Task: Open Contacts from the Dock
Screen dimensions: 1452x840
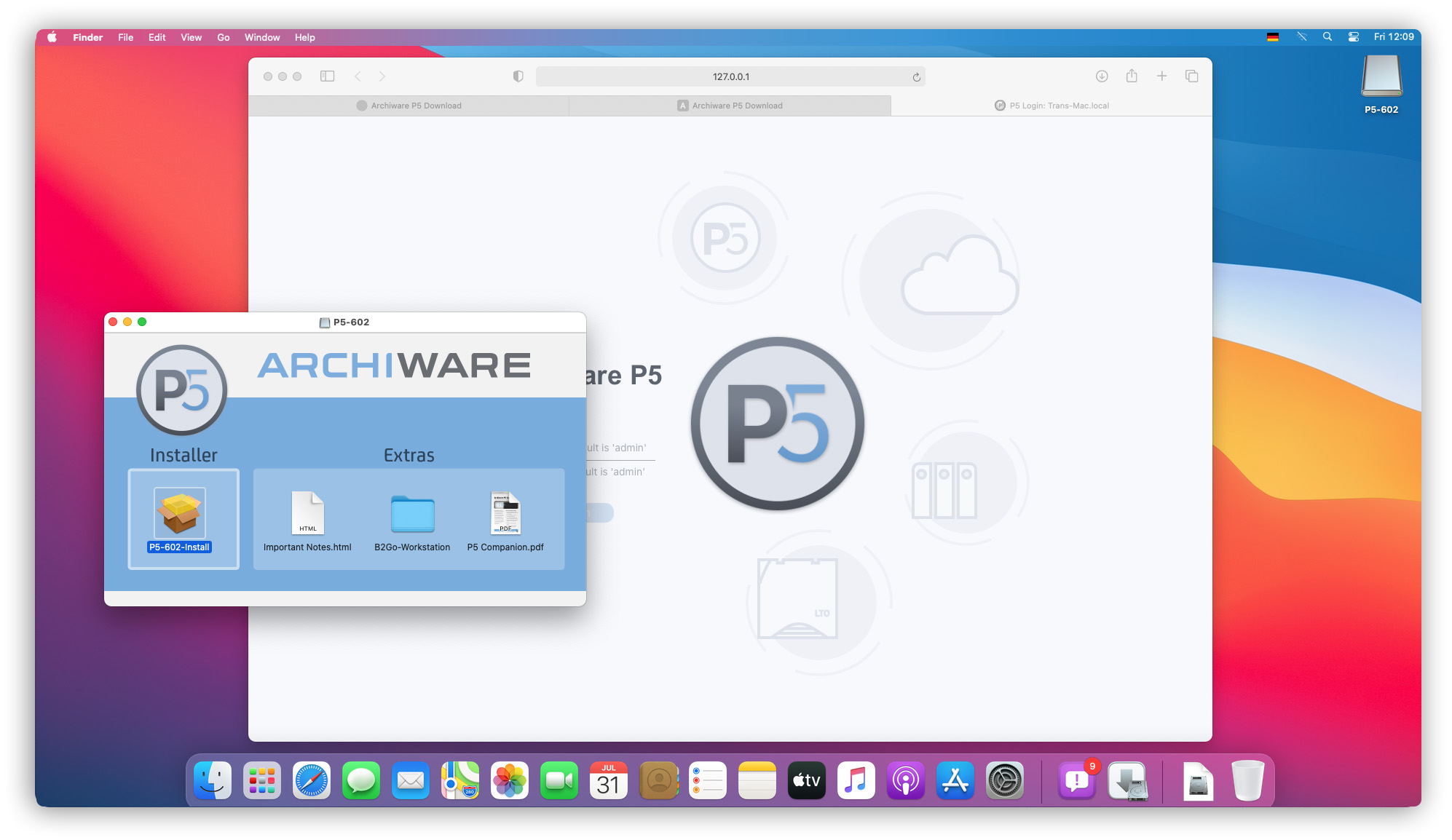Action: (x=658, y=781)
